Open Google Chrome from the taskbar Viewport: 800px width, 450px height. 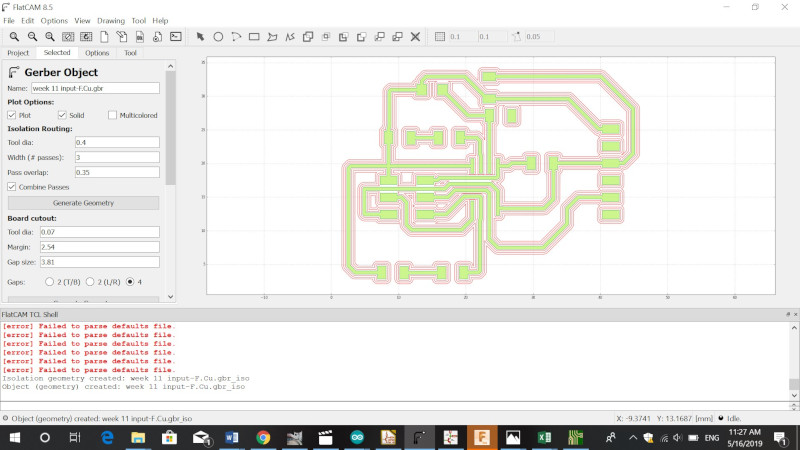tap(263, 438)
